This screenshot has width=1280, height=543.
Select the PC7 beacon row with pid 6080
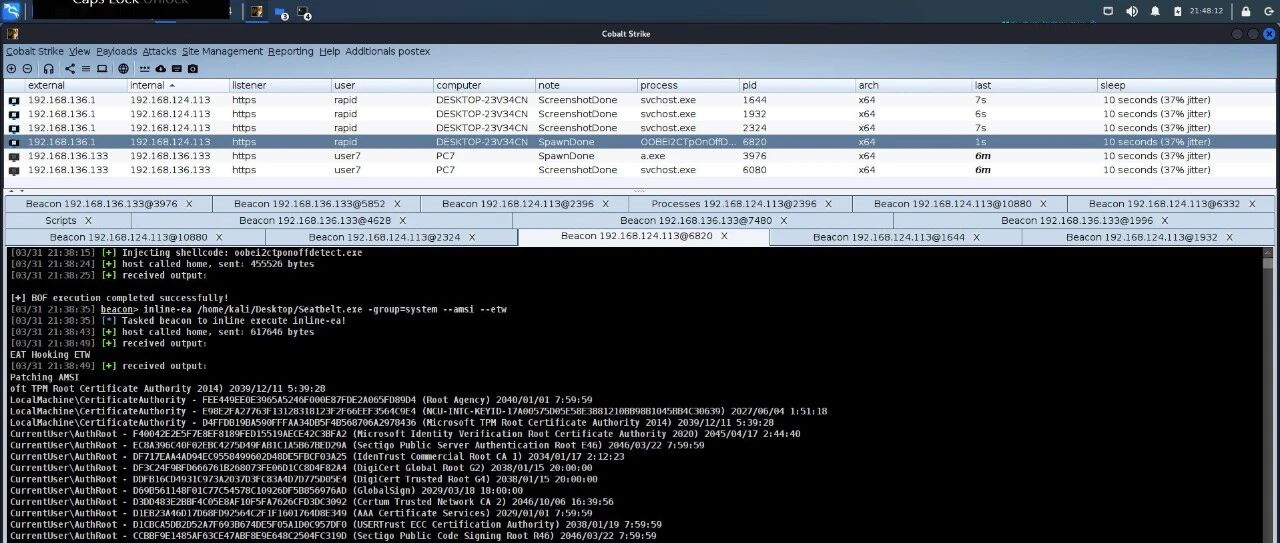(640, 170)
